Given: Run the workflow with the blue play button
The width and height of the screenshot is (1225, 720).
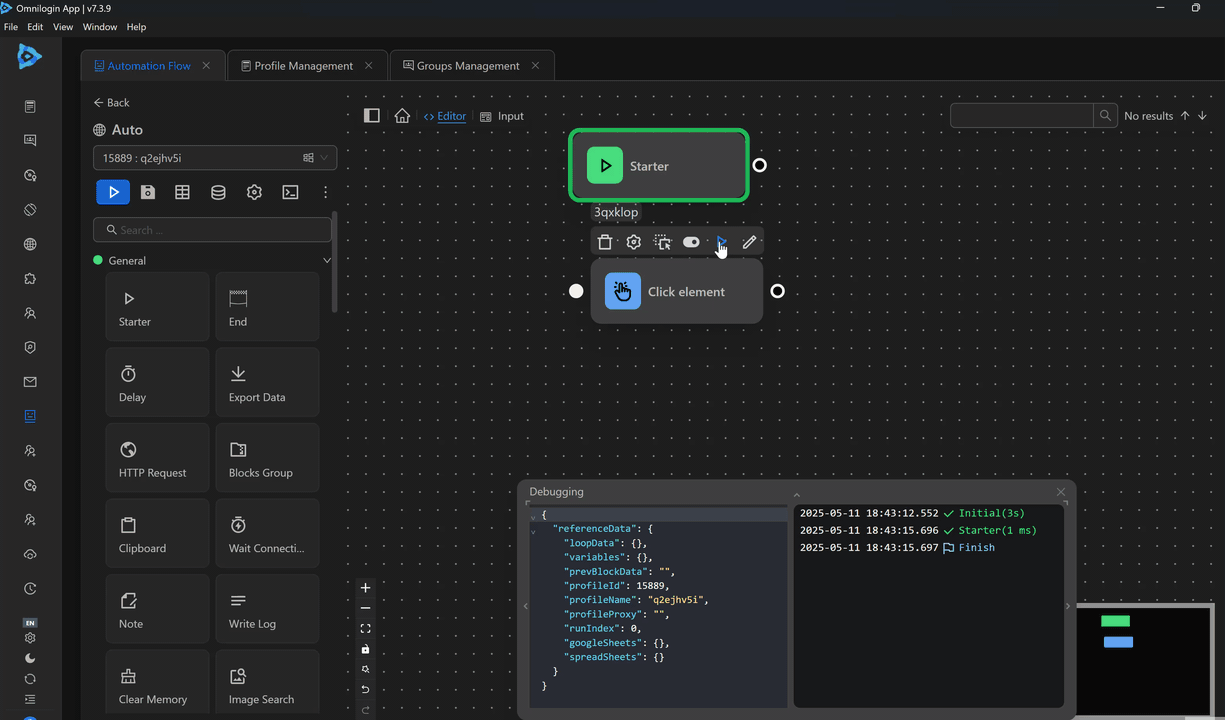Looking at the screenshot, I should [113, 192].
